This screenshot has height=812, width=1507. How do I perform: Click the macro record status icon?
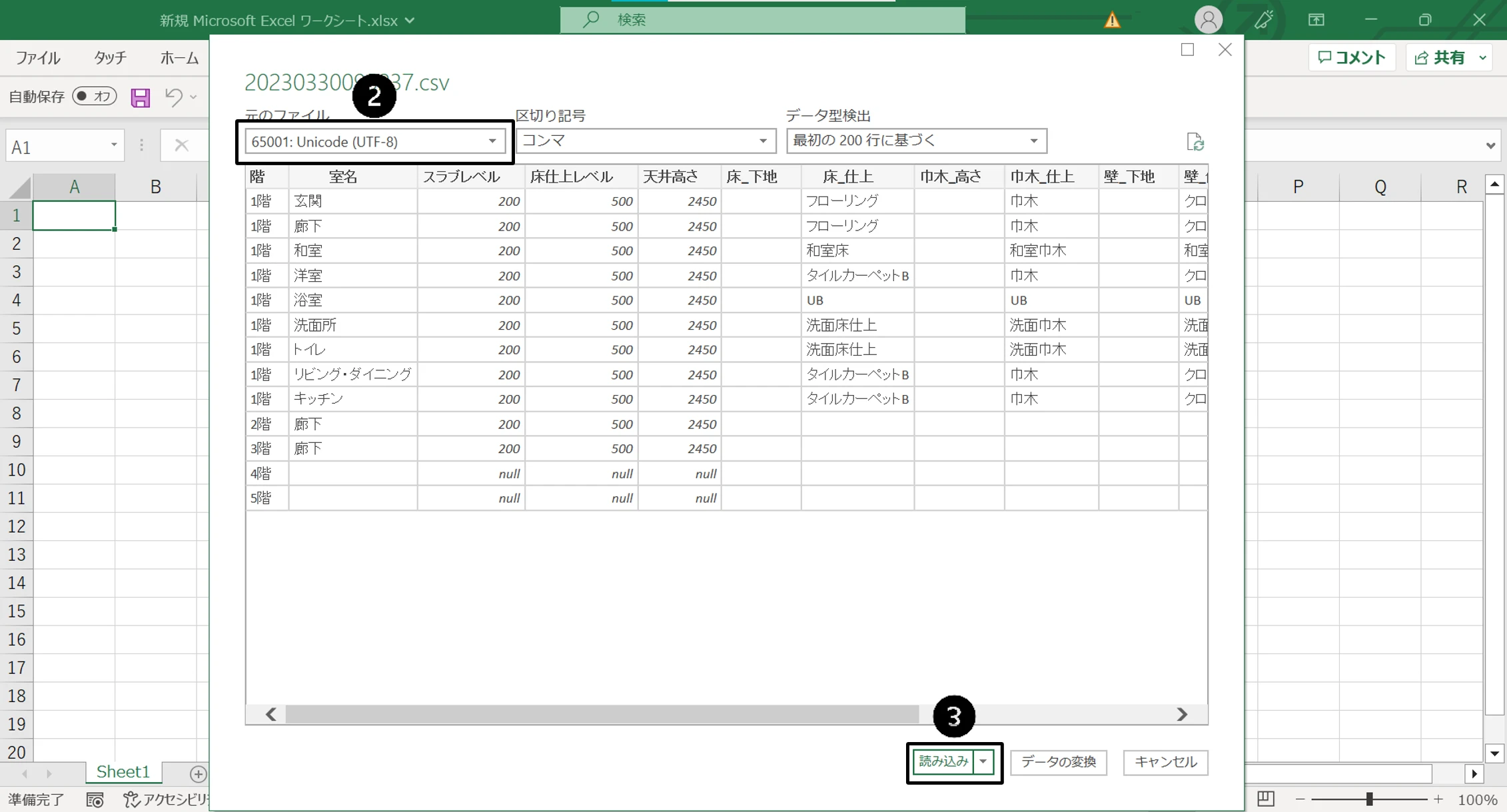pyautogui.click(x=95, y=799)
